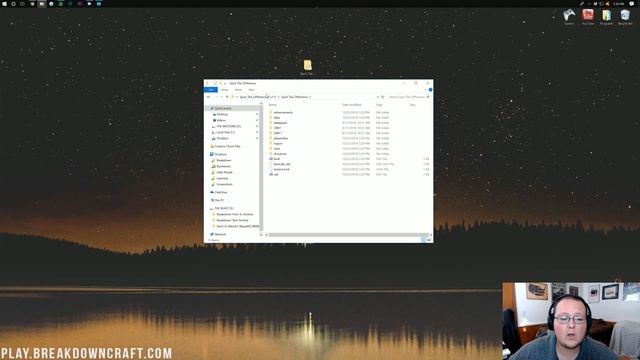Sort files by Type column
The height and width of the screenshot is (360, 640).
(x=379, y=105)
